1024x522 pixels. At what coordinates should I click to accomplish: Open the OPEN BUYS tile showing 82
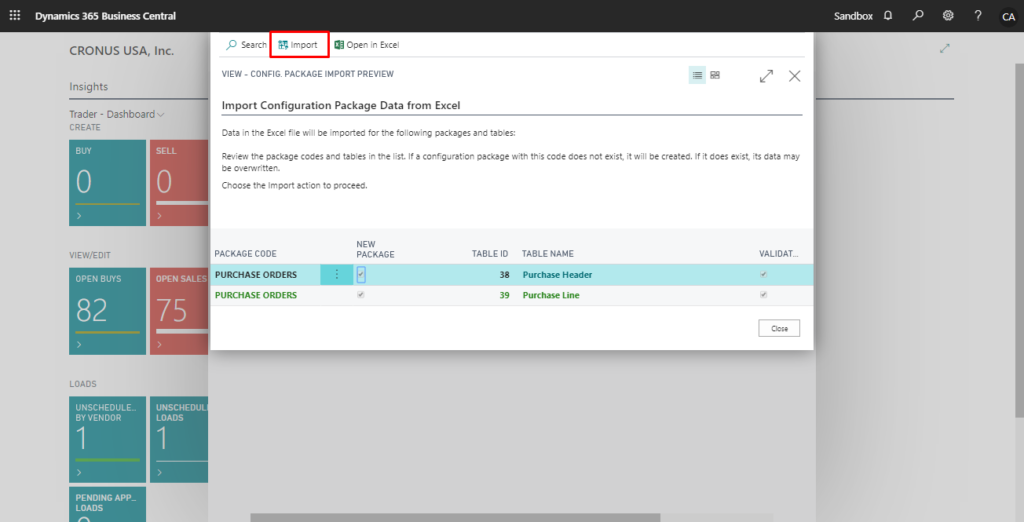click(108, 311)
